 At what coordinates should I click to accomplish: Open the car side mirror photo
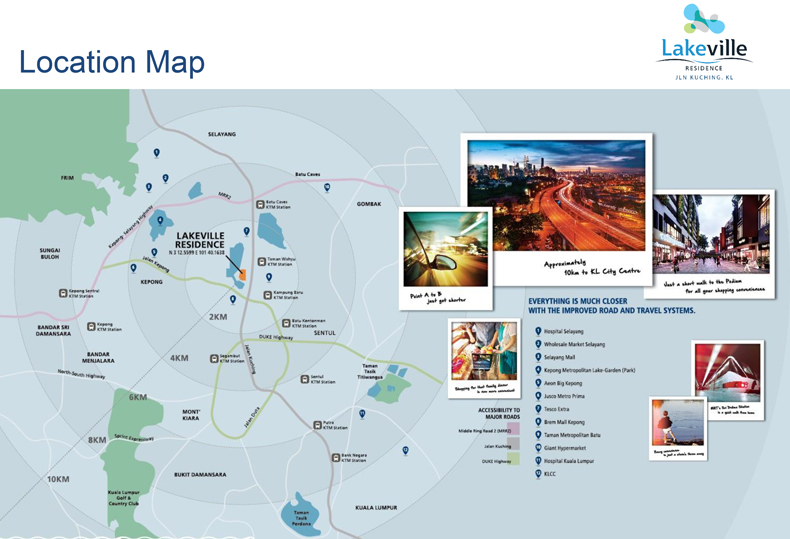point(446,249)
